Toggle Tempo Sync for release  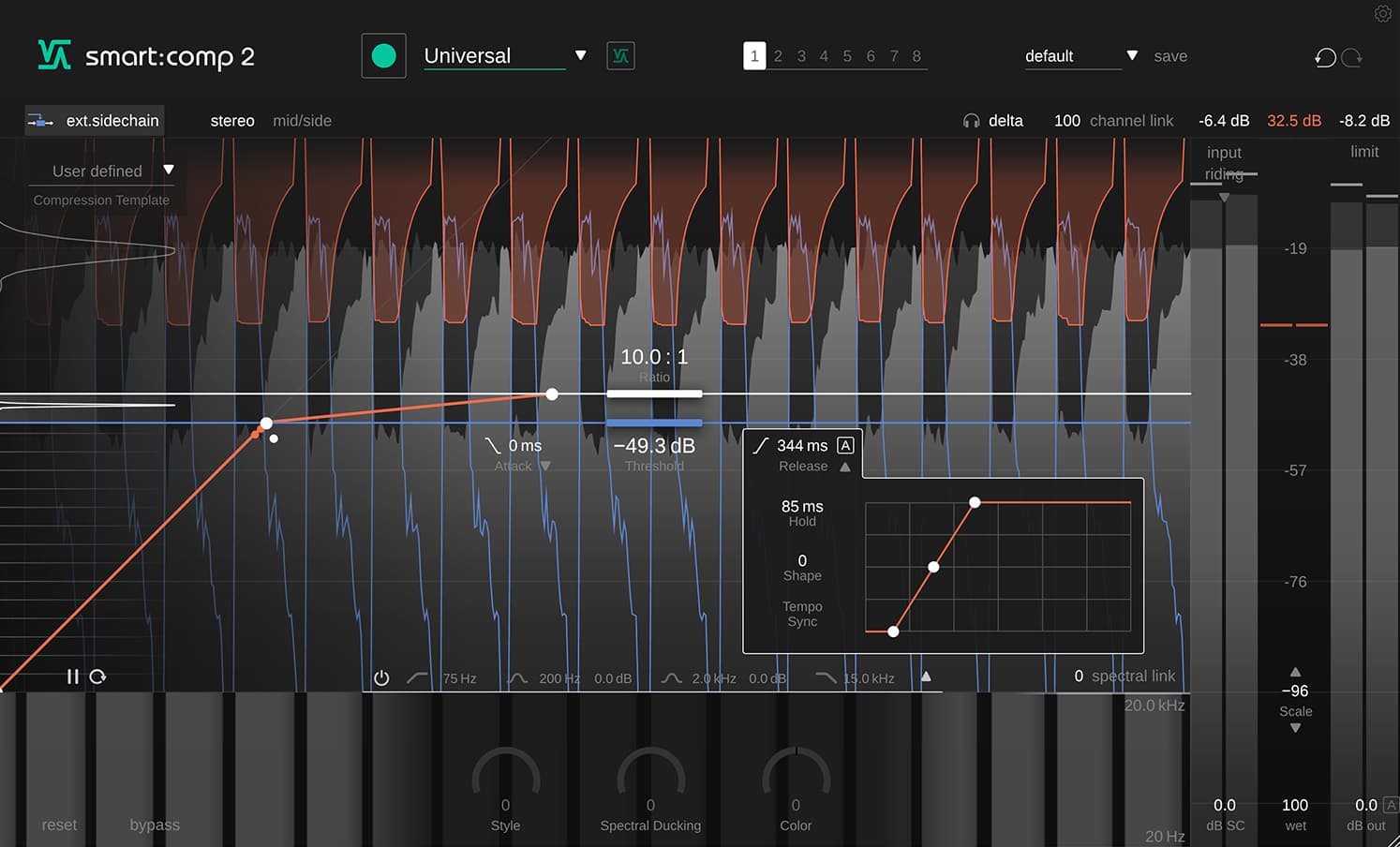click(x=802, y=614)
